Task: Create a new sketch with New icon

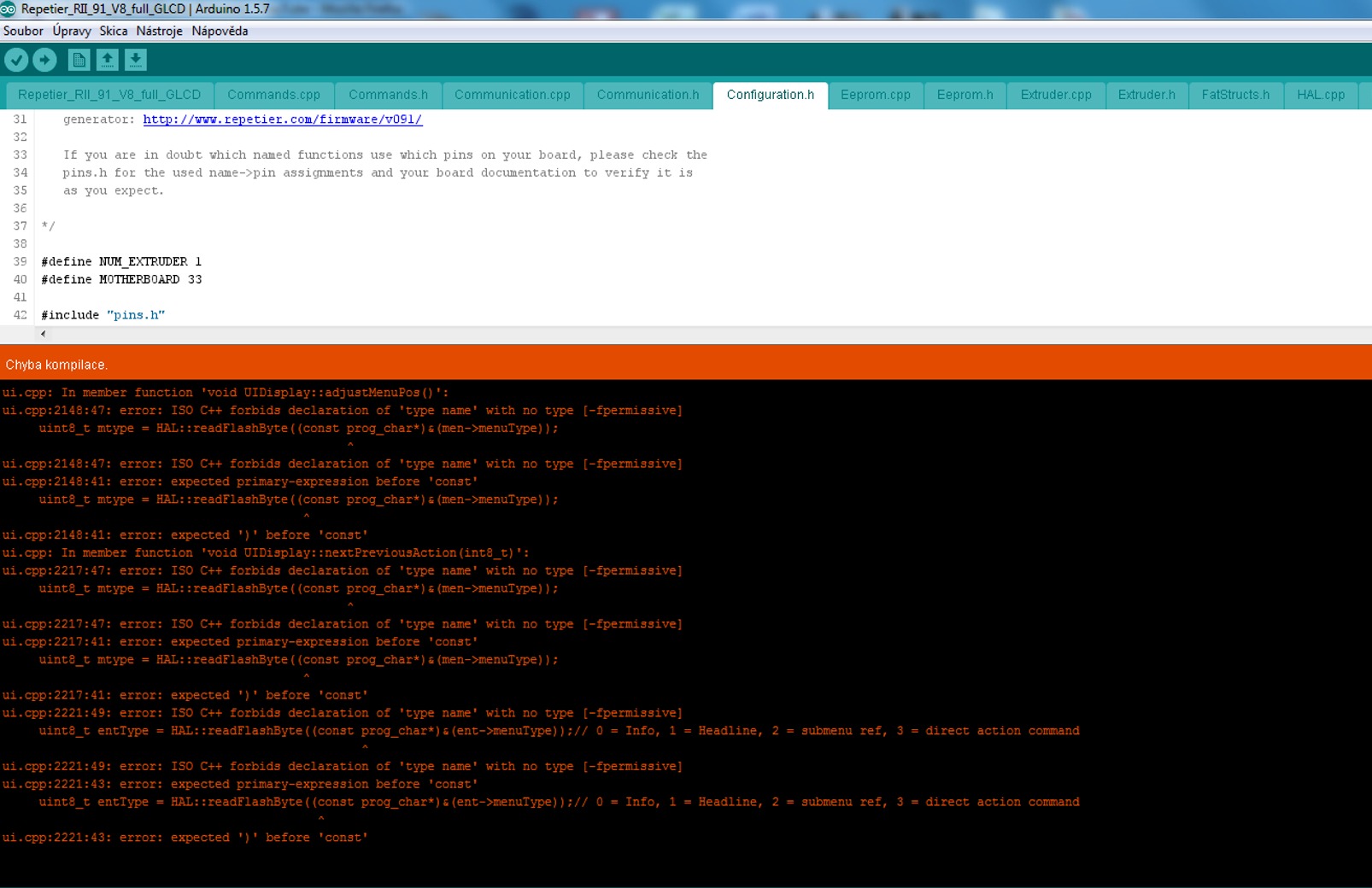Action: coord(79,60)
